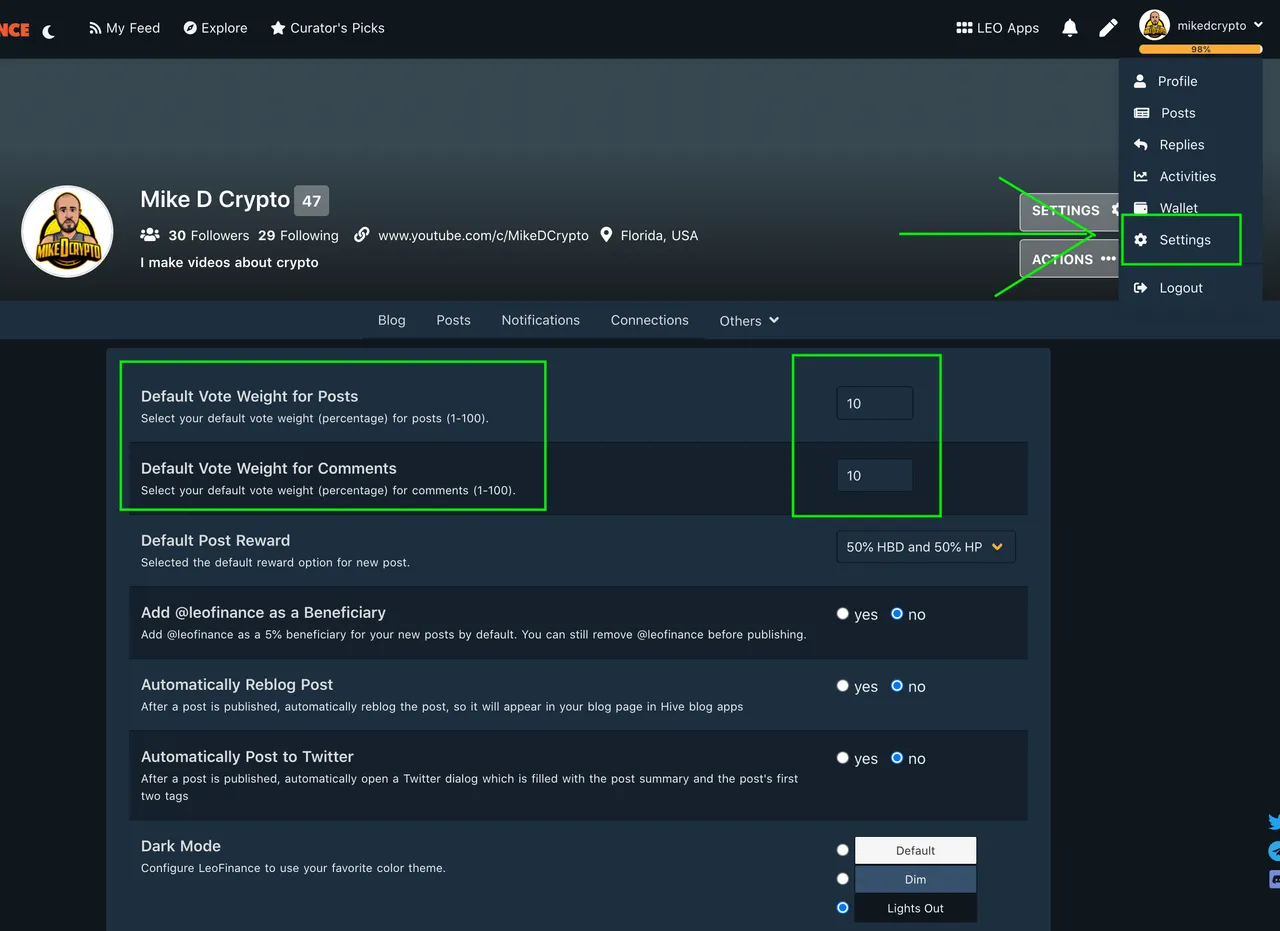Click the reputation badge 47
Viewport: 1280px width, 931px height.
[x=311, y=201]
